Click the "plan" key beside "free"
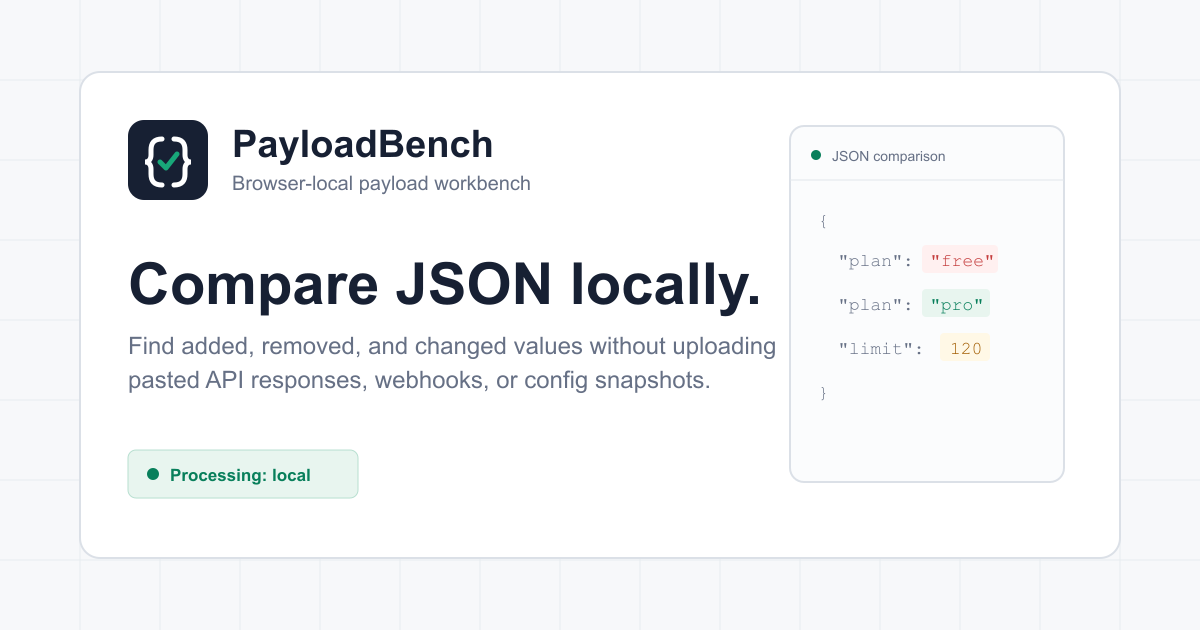 click(876, 261)
